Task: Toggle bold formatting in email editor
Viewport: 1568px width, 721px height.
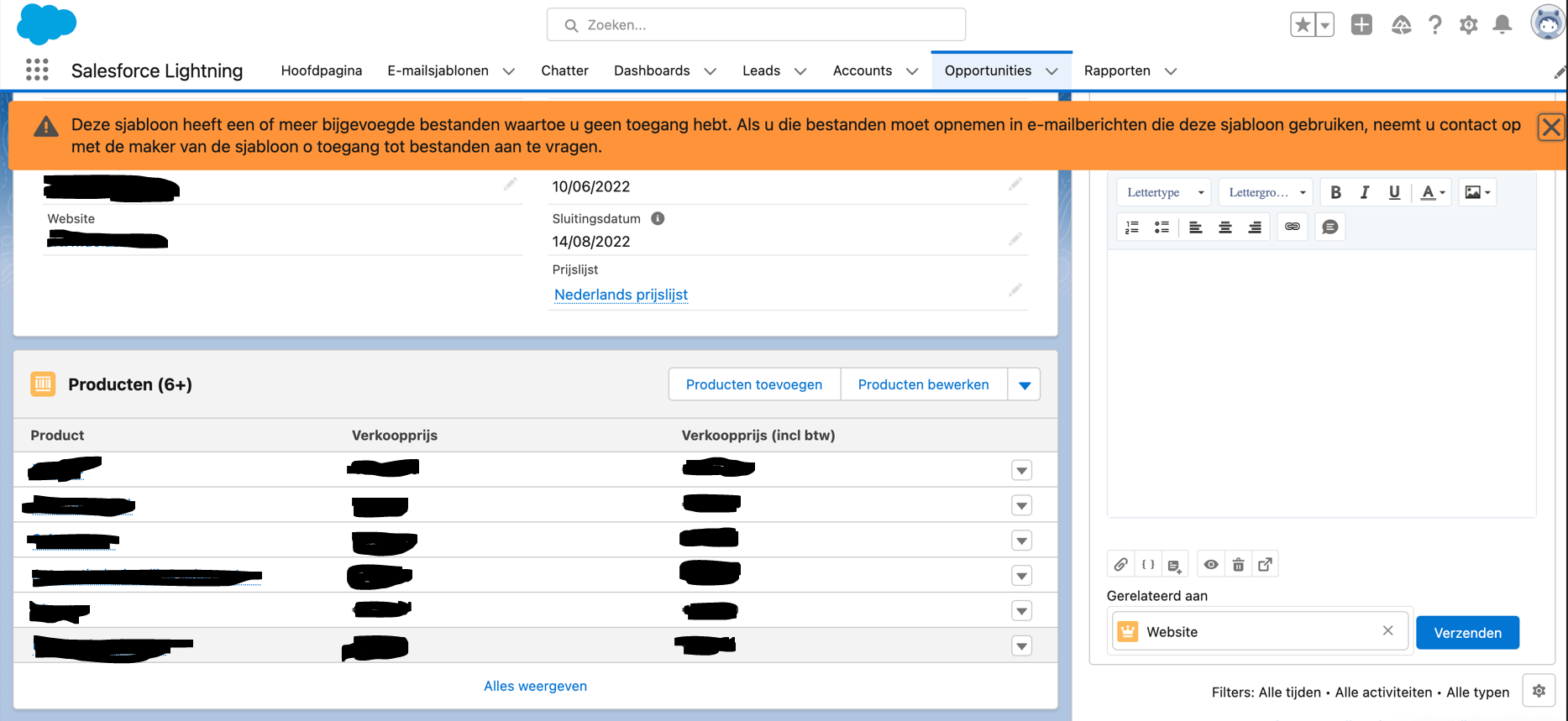Action: click(1335, 192)
